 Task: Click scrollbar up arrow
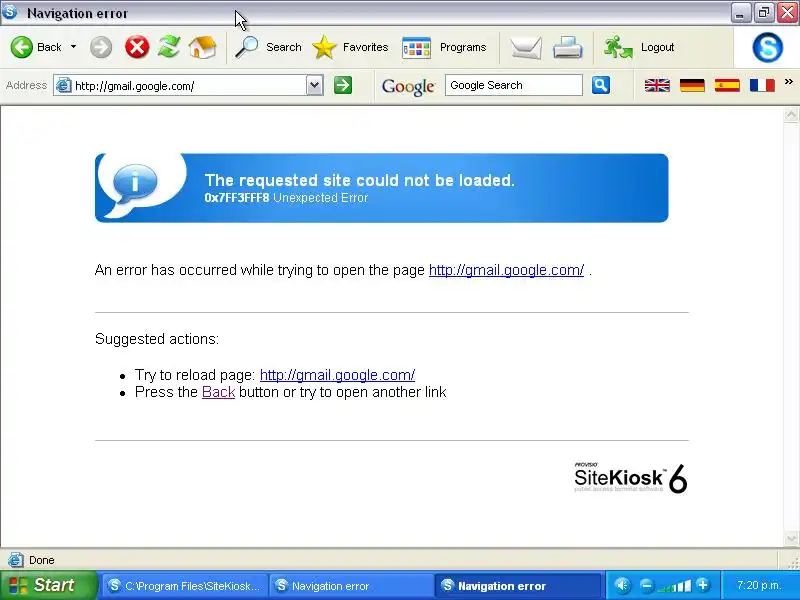(x=791, y=115)
